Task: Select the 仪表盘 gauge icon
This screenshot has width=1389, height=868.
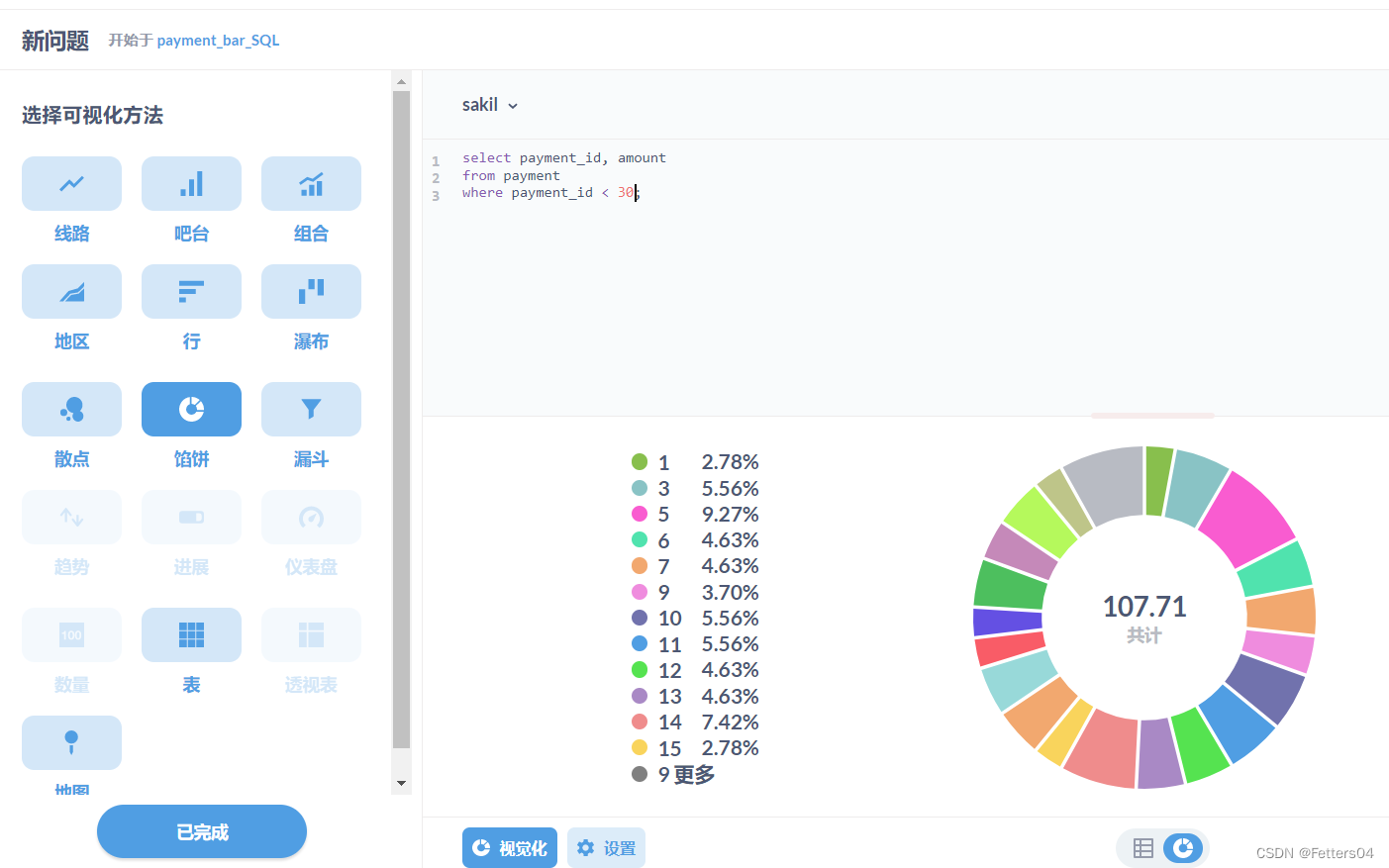Action: click(311, 518)
